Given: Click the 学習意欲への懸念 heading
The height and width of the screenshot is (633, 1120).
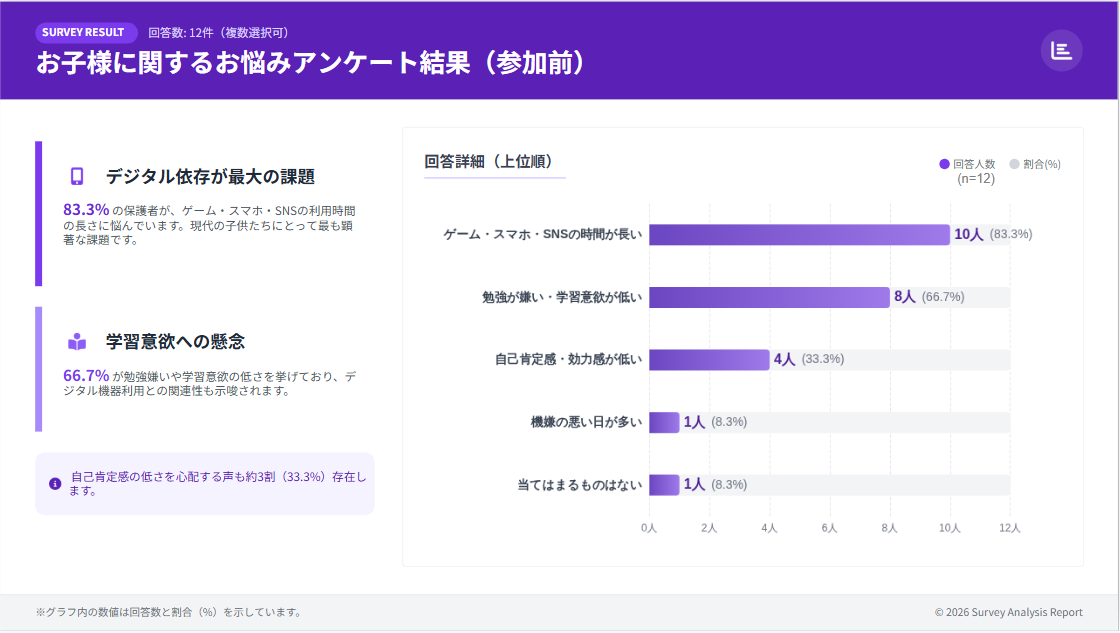Looking at the screenshot, I should pos(175,342).
